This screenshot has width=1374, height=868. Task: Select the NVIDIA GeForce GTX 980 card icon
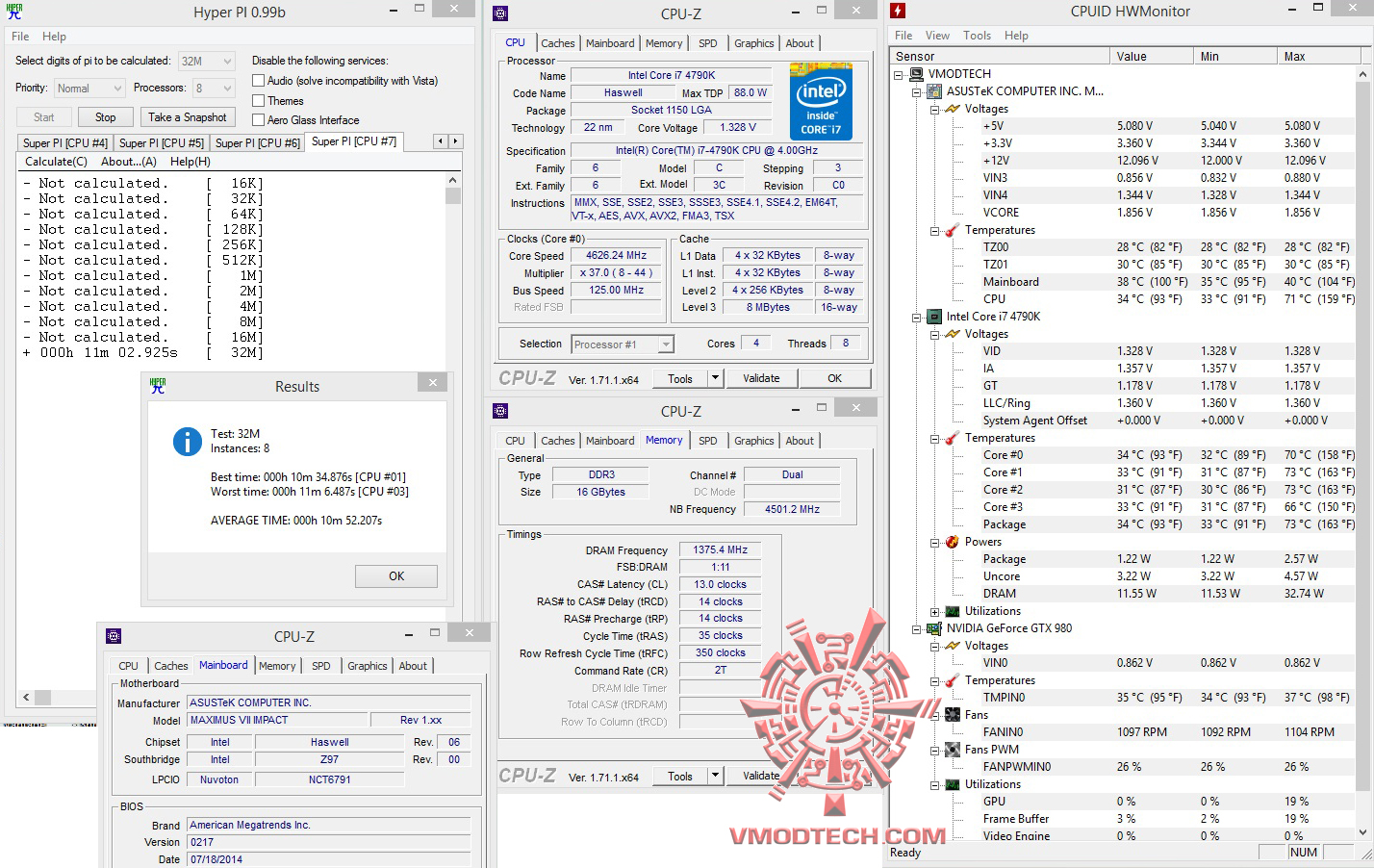[x=933, y=628]
